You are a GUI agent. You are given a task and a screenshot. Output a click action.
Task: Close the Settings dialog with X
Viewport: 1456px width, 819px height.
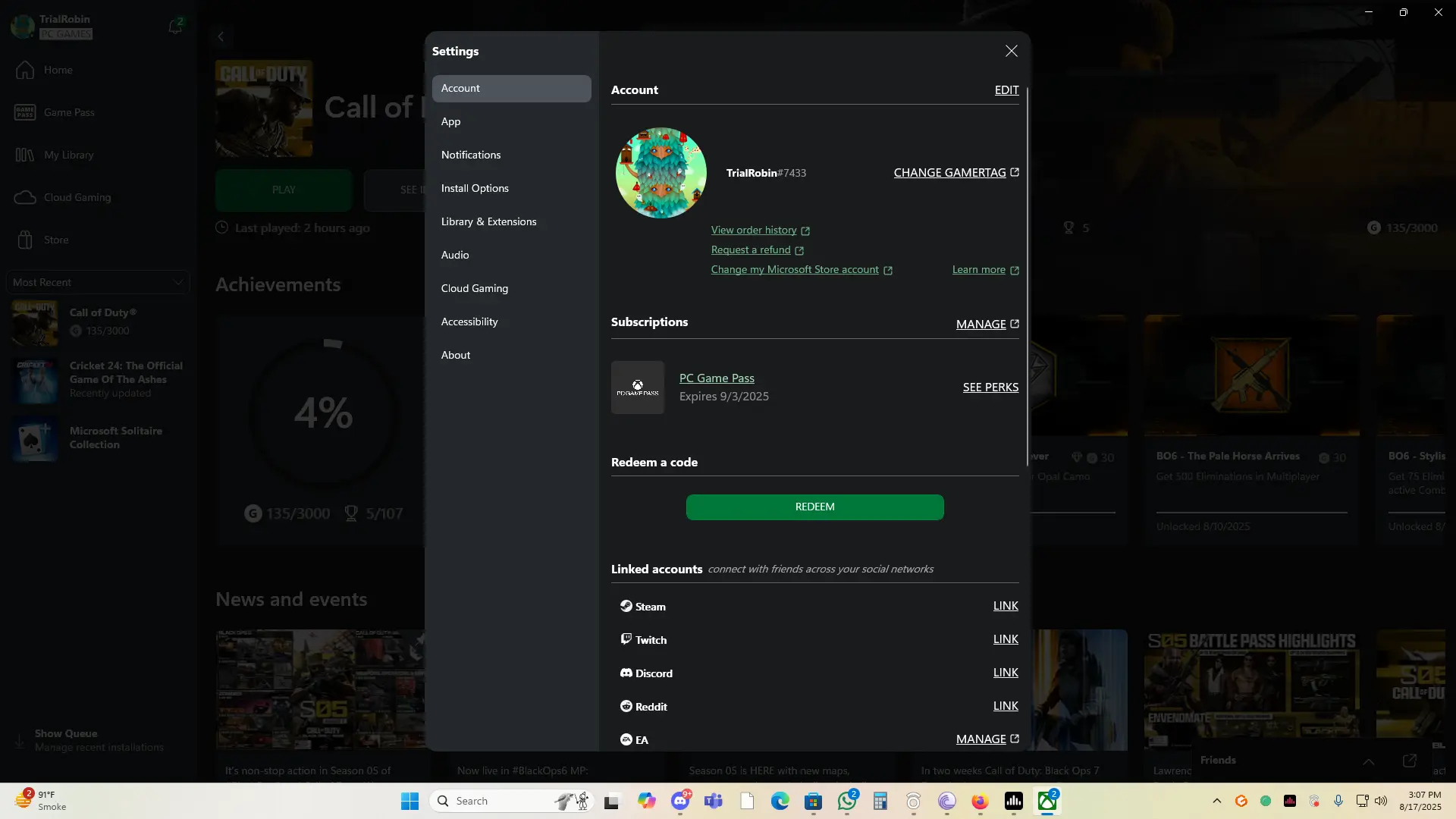point(1011,51)
